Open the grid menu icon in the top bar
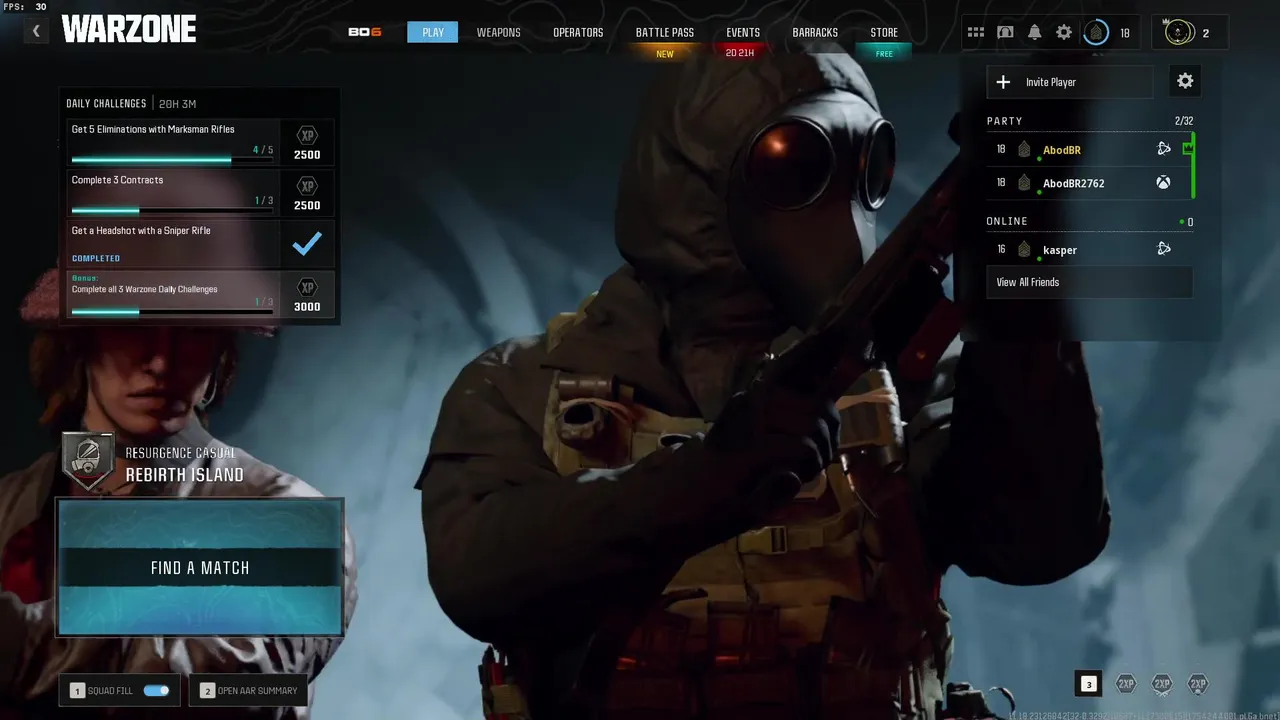The image size is (1280, 720). point(976,32)
